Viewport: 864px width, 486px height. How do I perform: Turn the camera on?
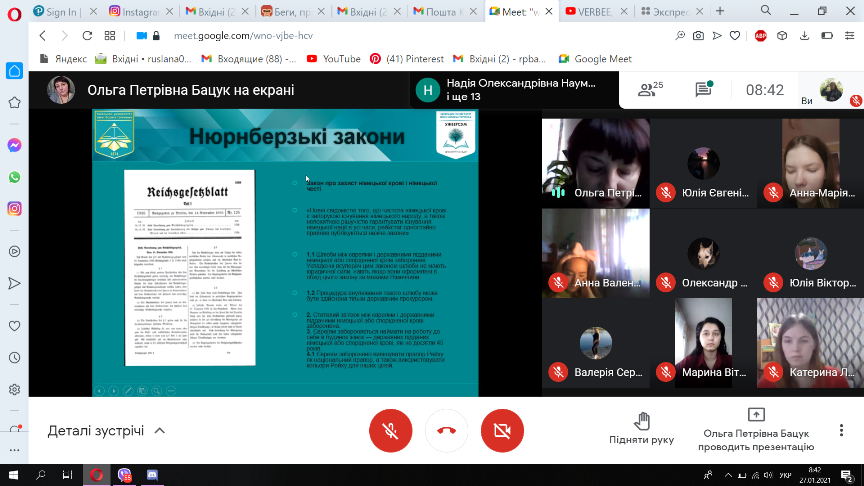(502, 430)
